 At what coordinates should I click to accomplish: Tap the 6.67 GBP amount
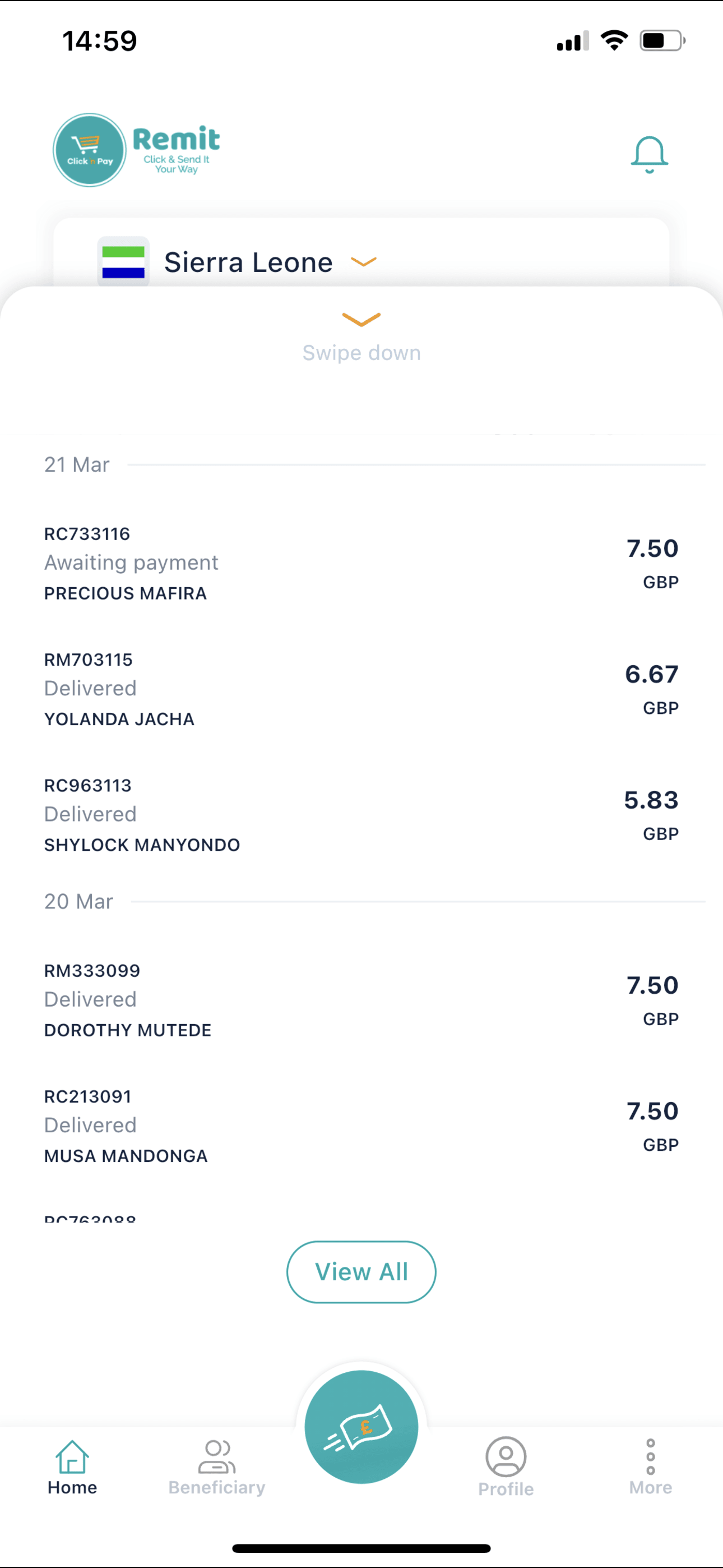click(652, 690)
